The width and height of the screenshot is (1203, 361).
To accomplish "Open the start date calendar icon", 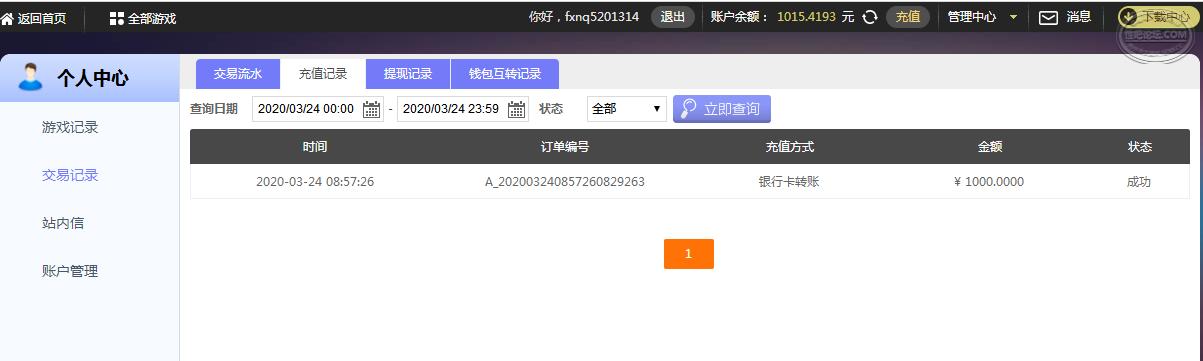I will pyautogui.click(x=372, y=109).
